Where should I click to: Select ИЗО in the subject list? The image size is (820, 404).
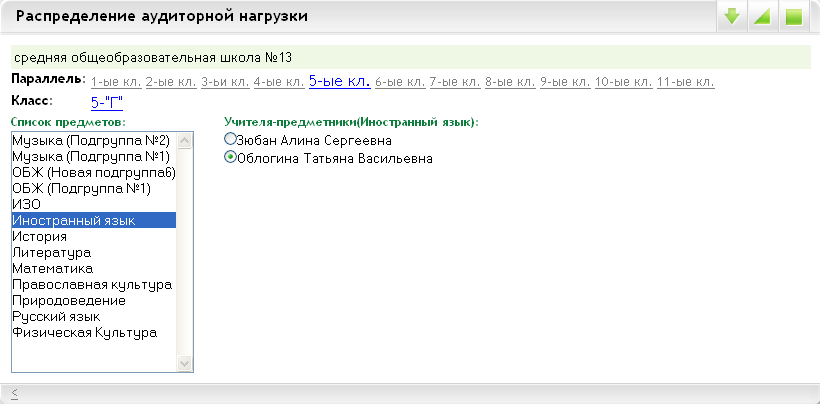click(94, 204)
